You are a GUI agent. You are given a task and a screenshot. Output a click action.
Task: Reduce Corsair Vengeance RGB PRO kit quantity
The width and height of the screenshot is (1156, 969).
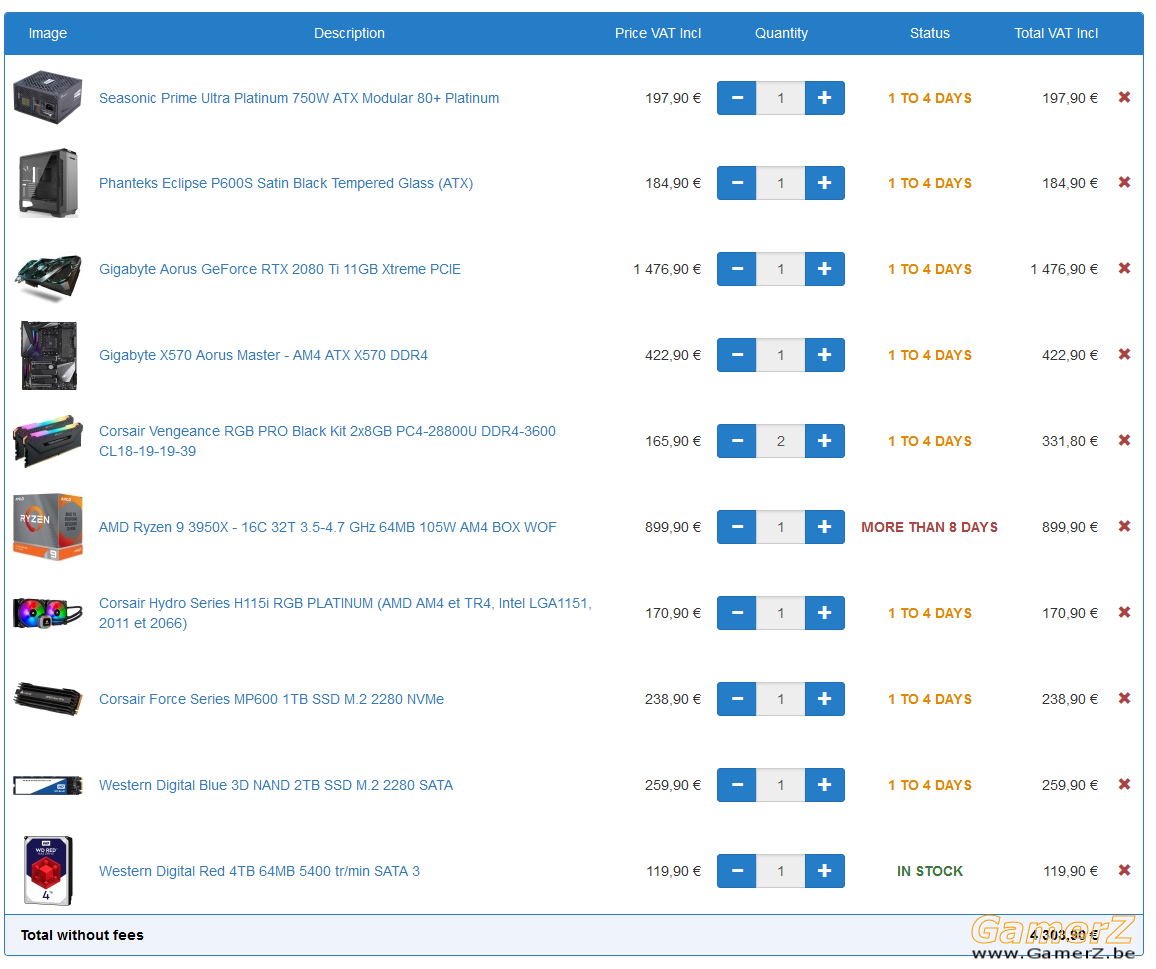pyautogui.click(x=737, y=441)
